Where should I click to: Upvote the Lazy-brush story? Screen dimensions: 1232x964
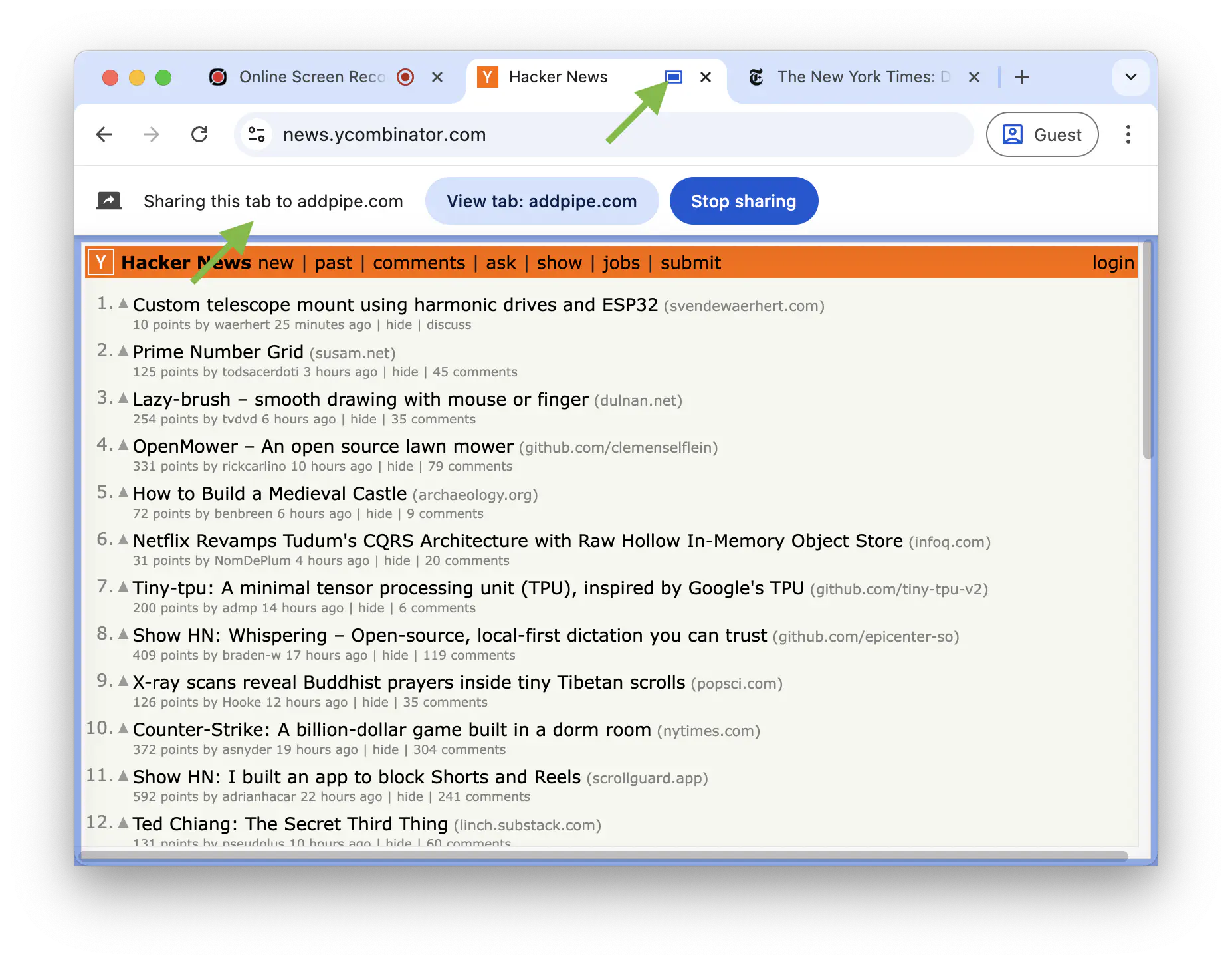[123, 398]
